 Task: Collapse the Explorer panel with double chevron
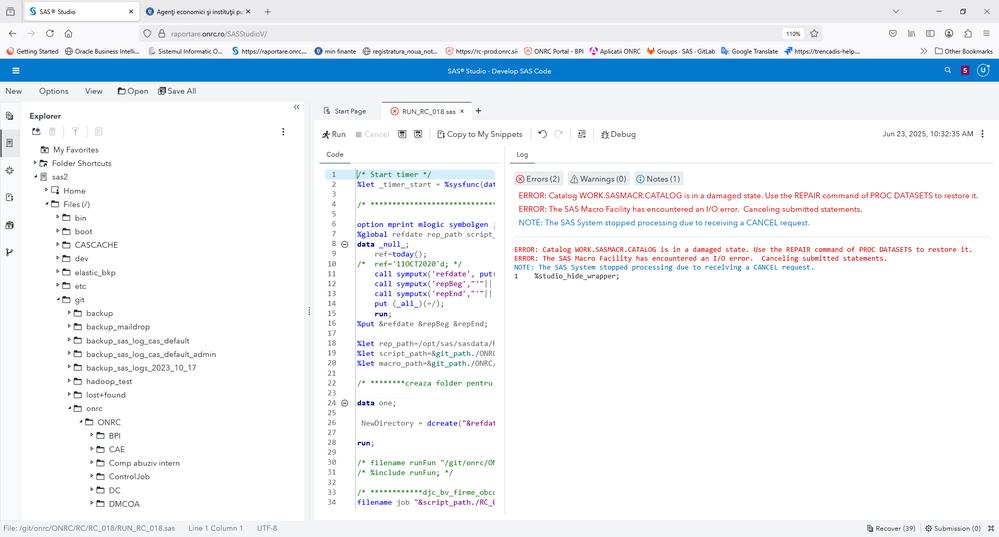coord(296,107)
